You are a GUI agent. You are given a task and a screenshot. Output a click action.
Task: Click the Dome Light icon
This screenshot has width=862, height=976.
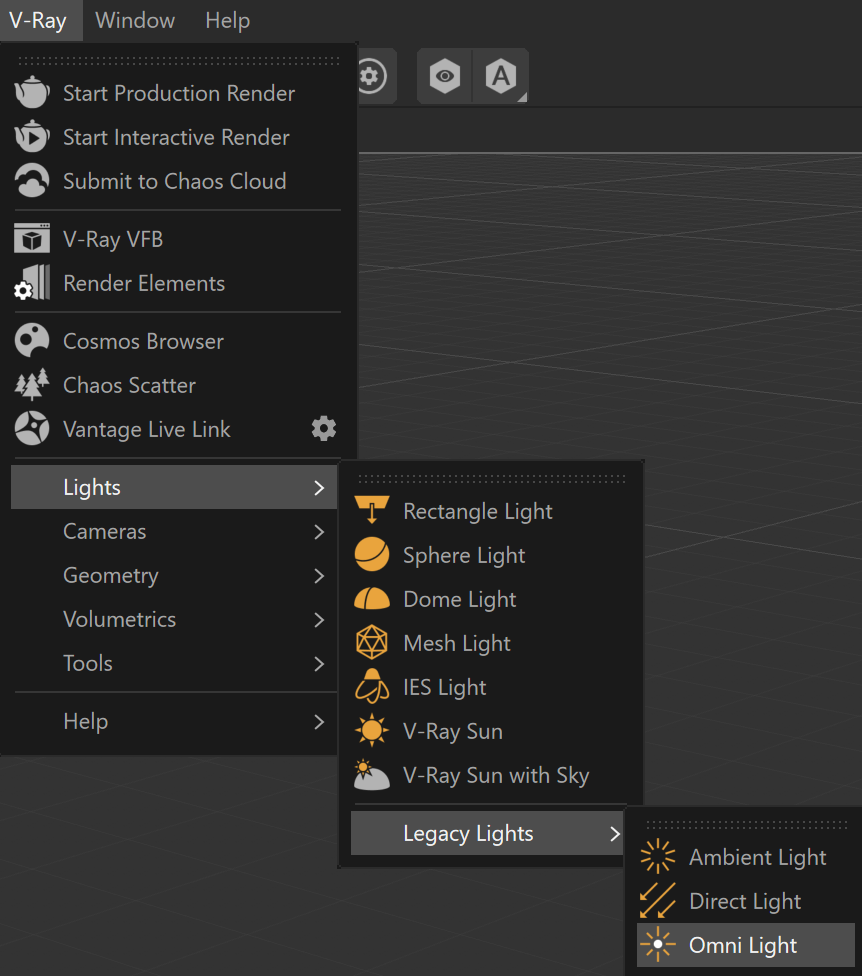pos(372,599)
